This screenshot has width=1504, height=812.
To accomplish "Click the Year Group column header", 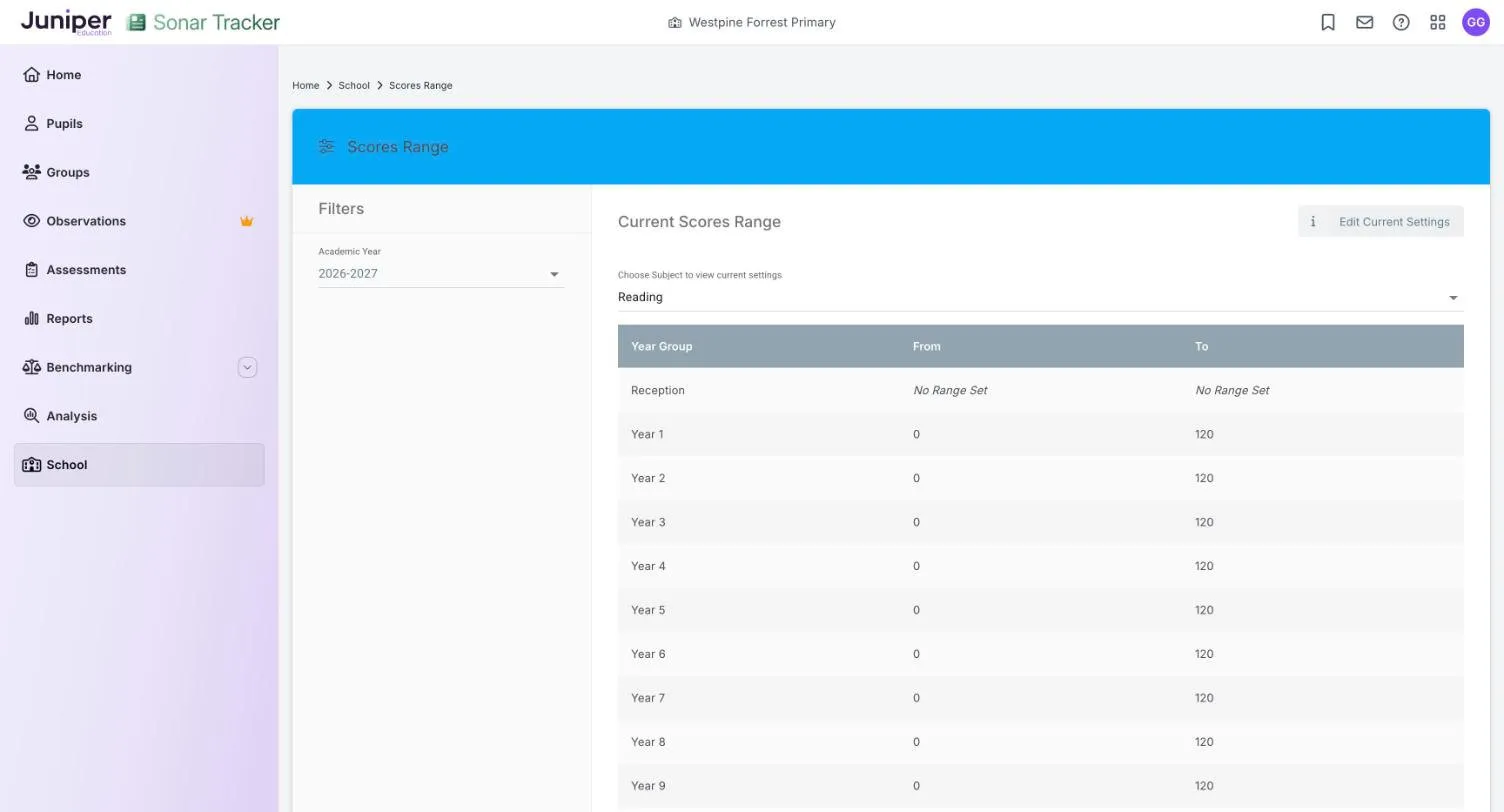I will coord(662,347).
